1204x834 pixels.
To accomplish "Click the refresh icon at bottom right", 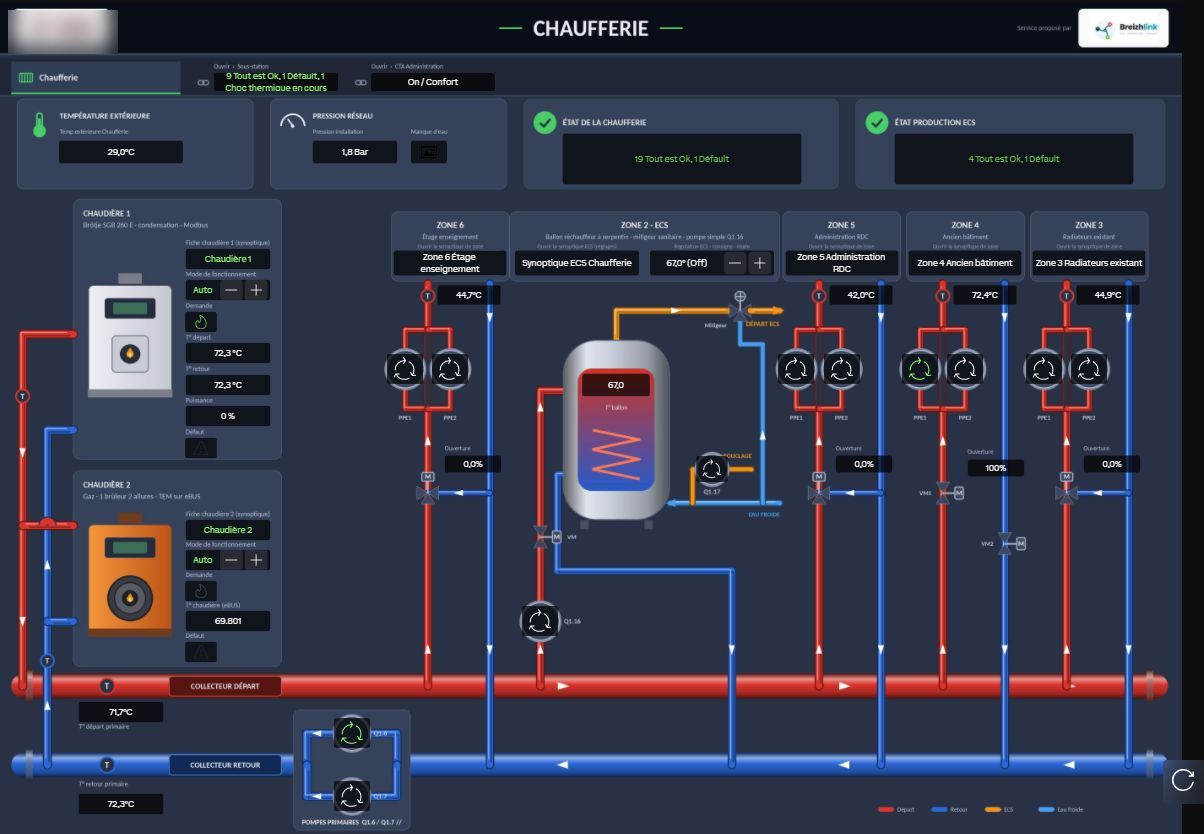I will (x=1183, y=780).
